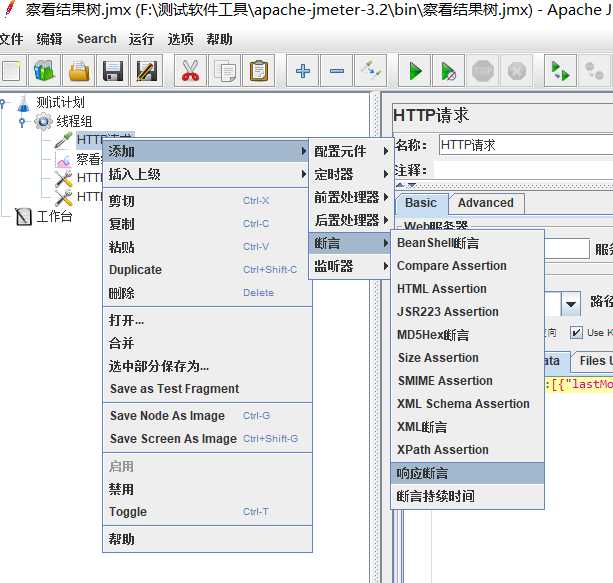Select 断言持续时间 entry
The image size is (613, 583).
point(467,496)
